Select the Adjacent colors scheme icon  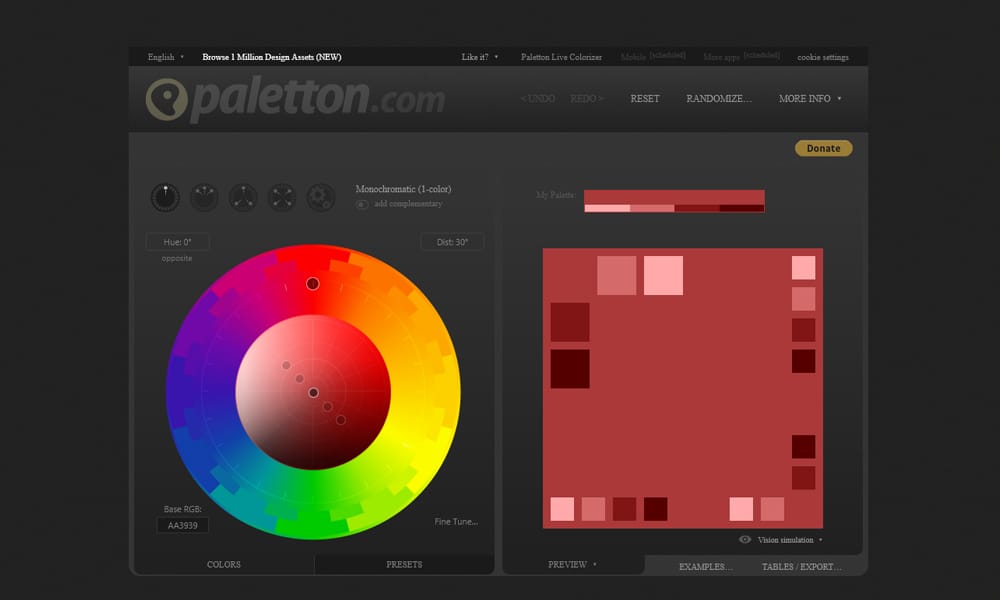point(204,199)
